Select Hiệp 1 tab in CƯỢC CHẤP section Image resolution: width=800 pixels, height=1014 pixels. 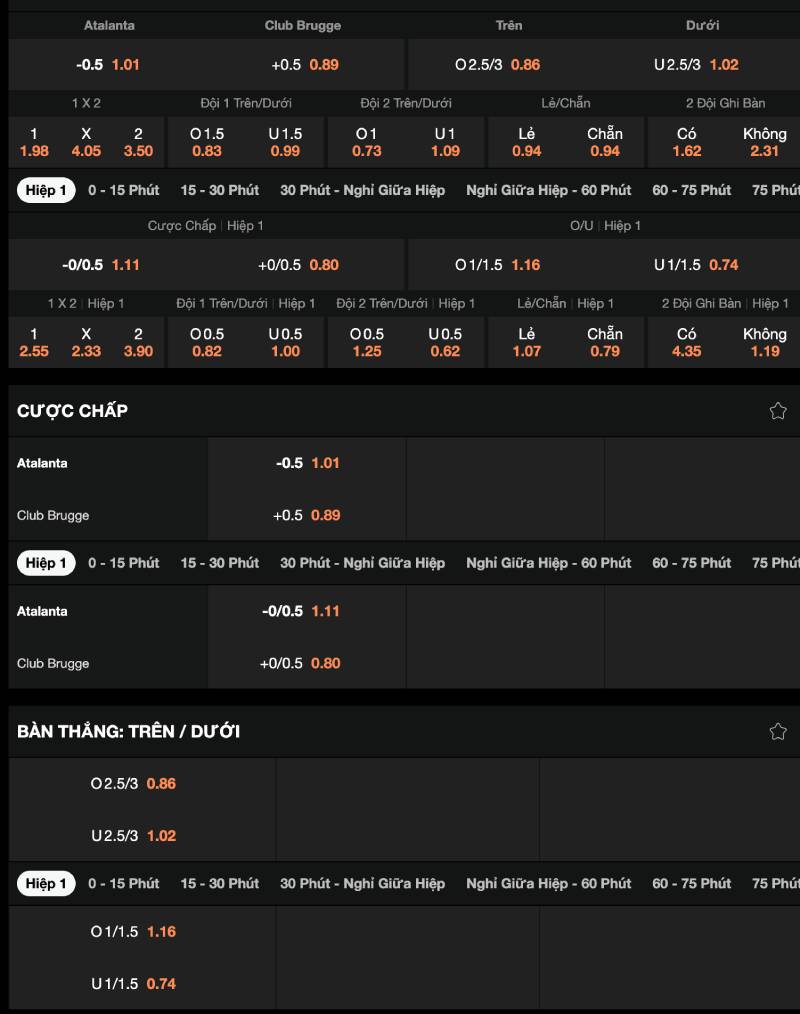46,563
